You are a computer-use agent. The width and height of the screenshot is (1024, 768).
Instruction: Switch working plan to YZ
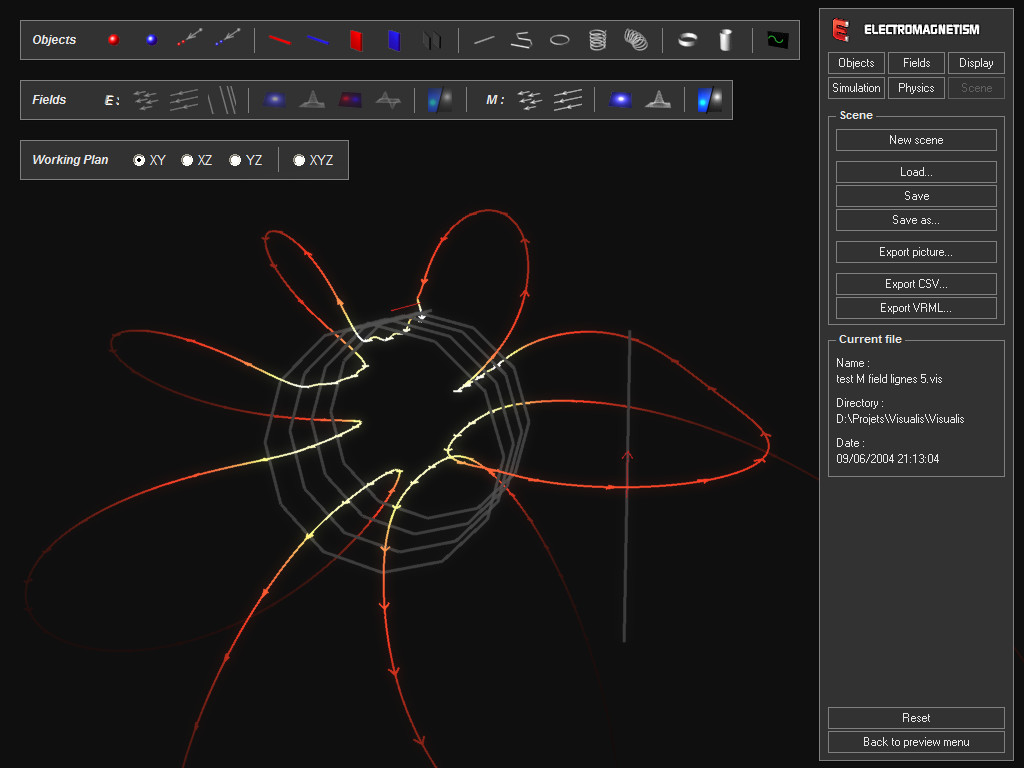[234, 159]
